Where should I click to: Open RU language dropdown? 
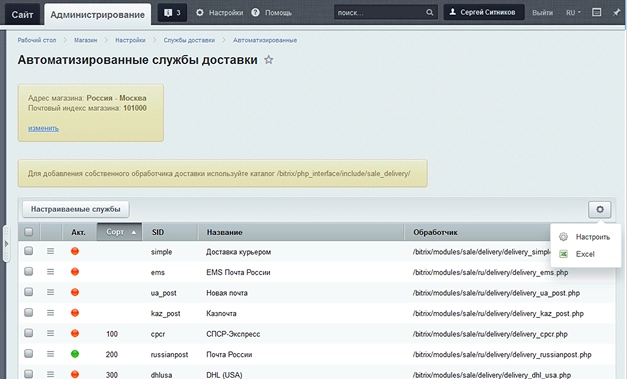coord(573,12)
